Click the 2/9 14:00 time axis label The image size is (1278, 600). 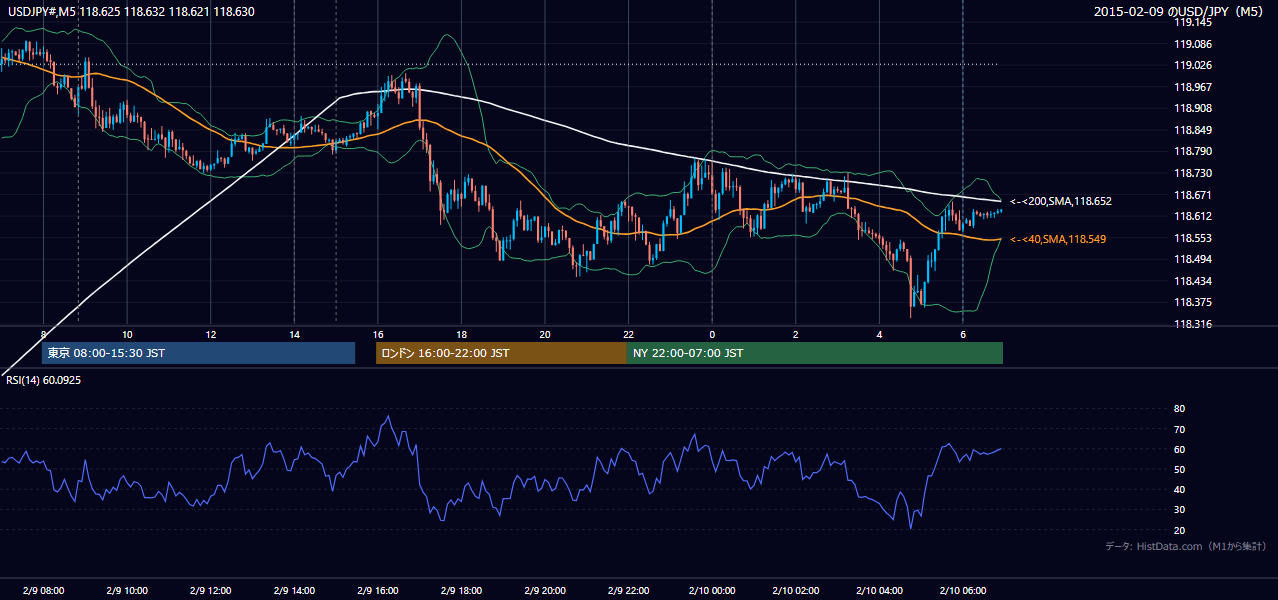(x=294, y=590)
